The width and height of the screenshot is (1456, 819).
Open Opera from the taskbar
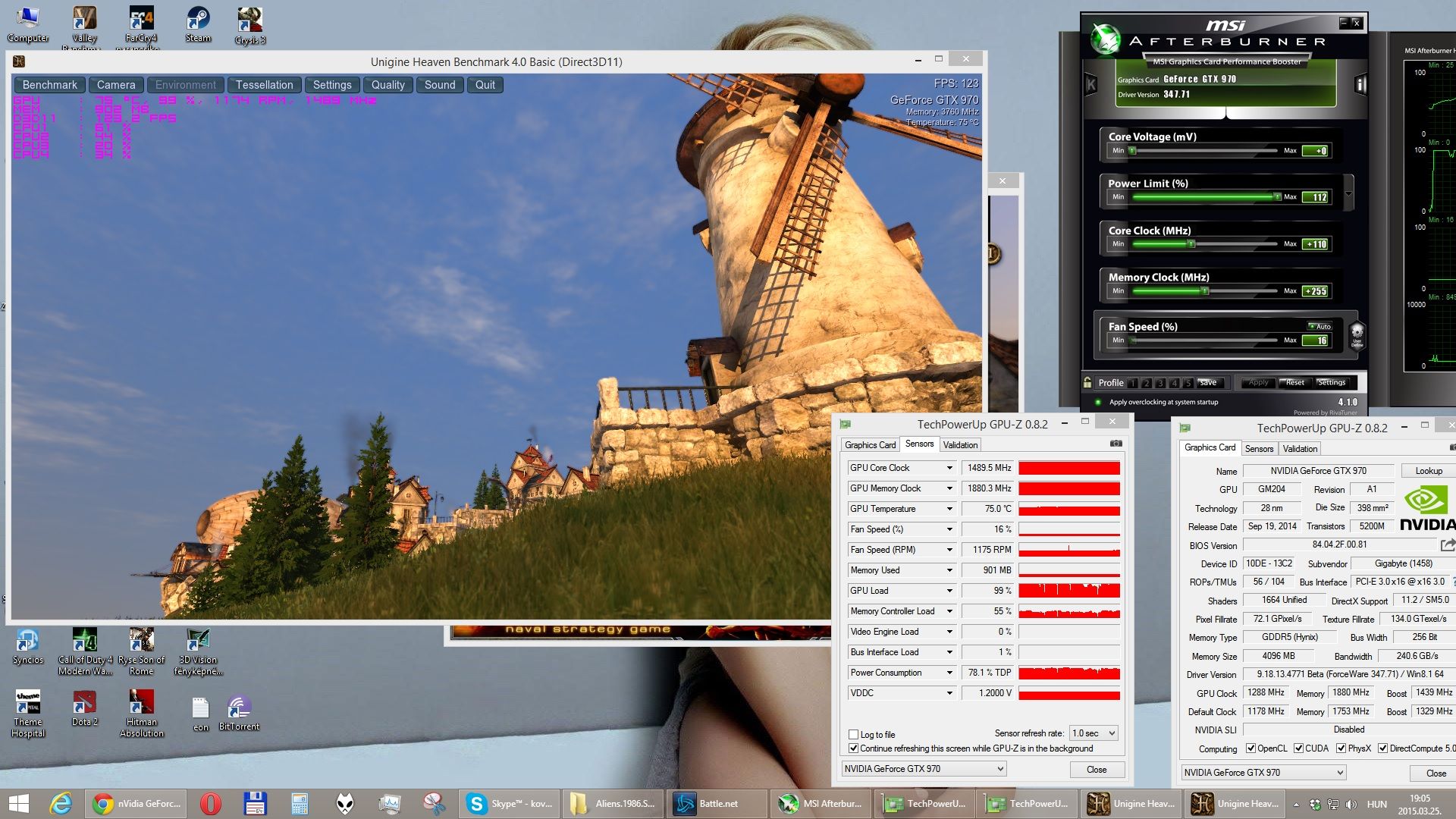click(x=211, y=804)
